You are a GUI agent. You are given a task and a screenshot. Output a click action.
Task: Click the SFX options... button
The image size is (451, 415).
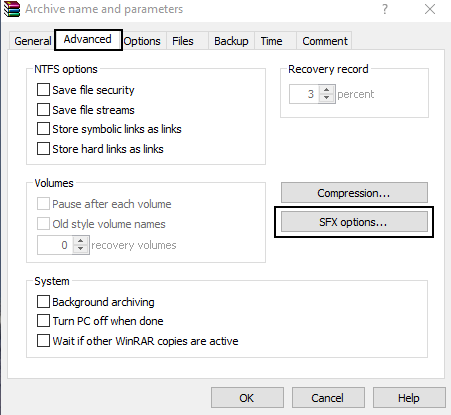click(x=354, y=222)
